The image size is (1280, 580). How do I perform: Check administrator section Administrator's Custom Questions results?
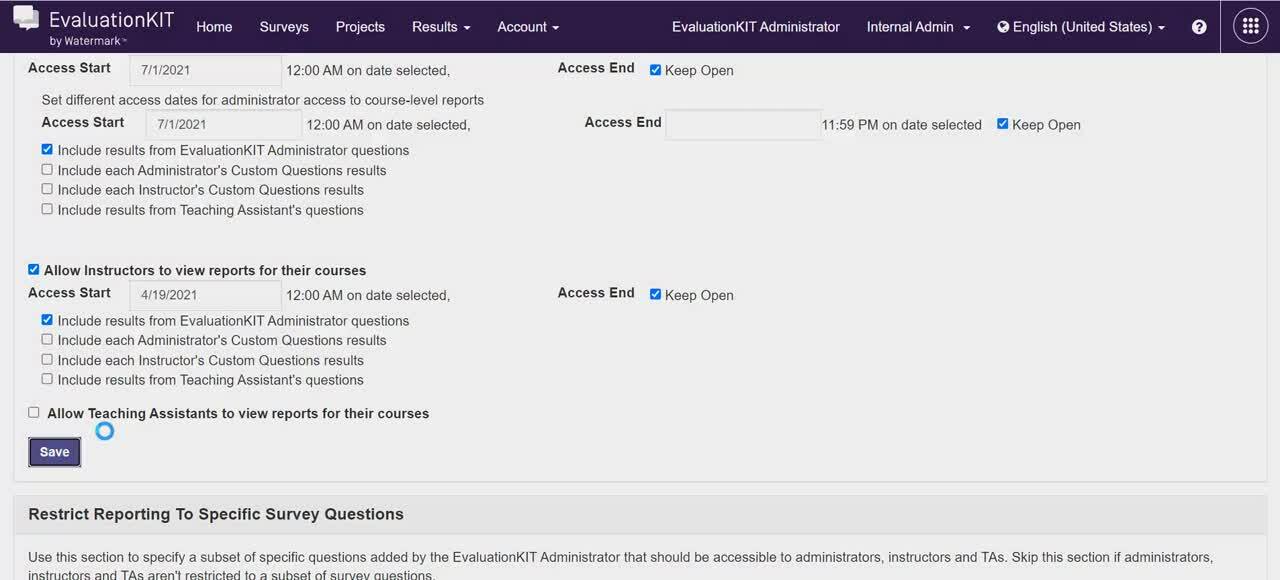point(47,170)
